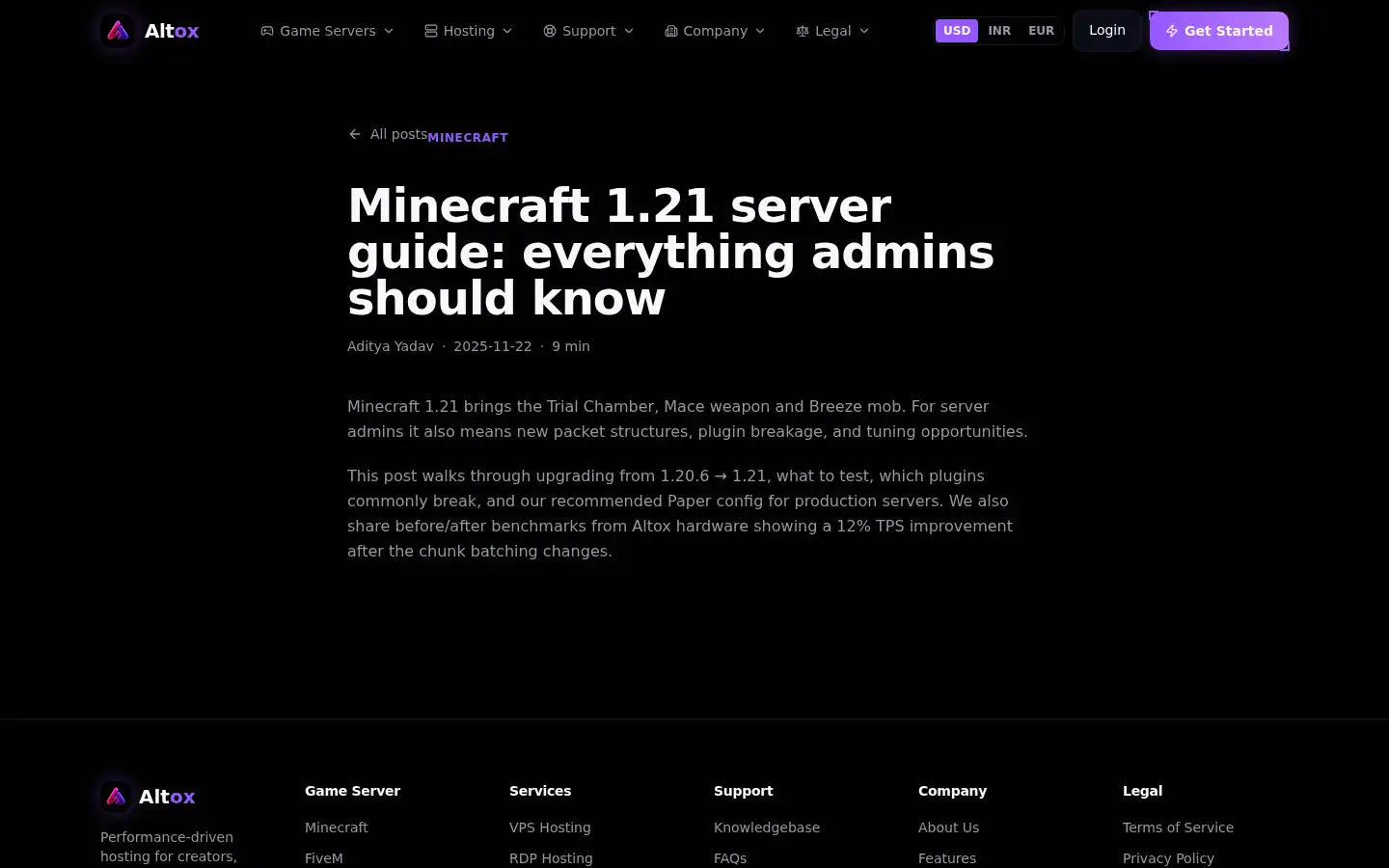This screenshot has width=1389, height=868.
Task: Click the server icon beside Hosting
Action: click(431, 31)
